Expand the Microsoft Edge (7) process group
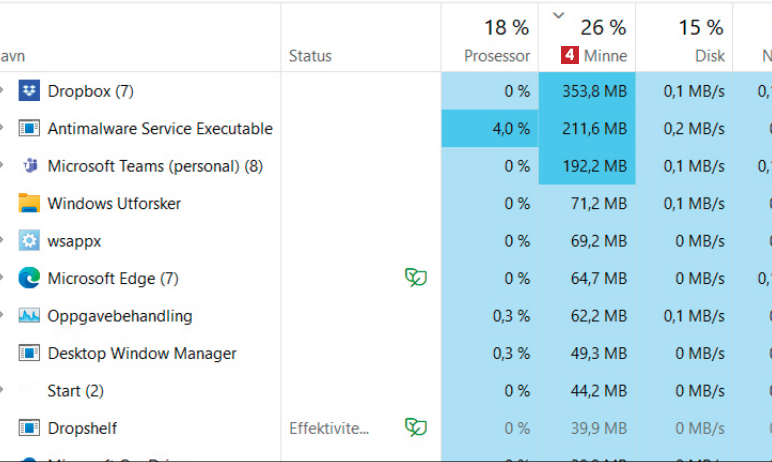 click(3, 278)
